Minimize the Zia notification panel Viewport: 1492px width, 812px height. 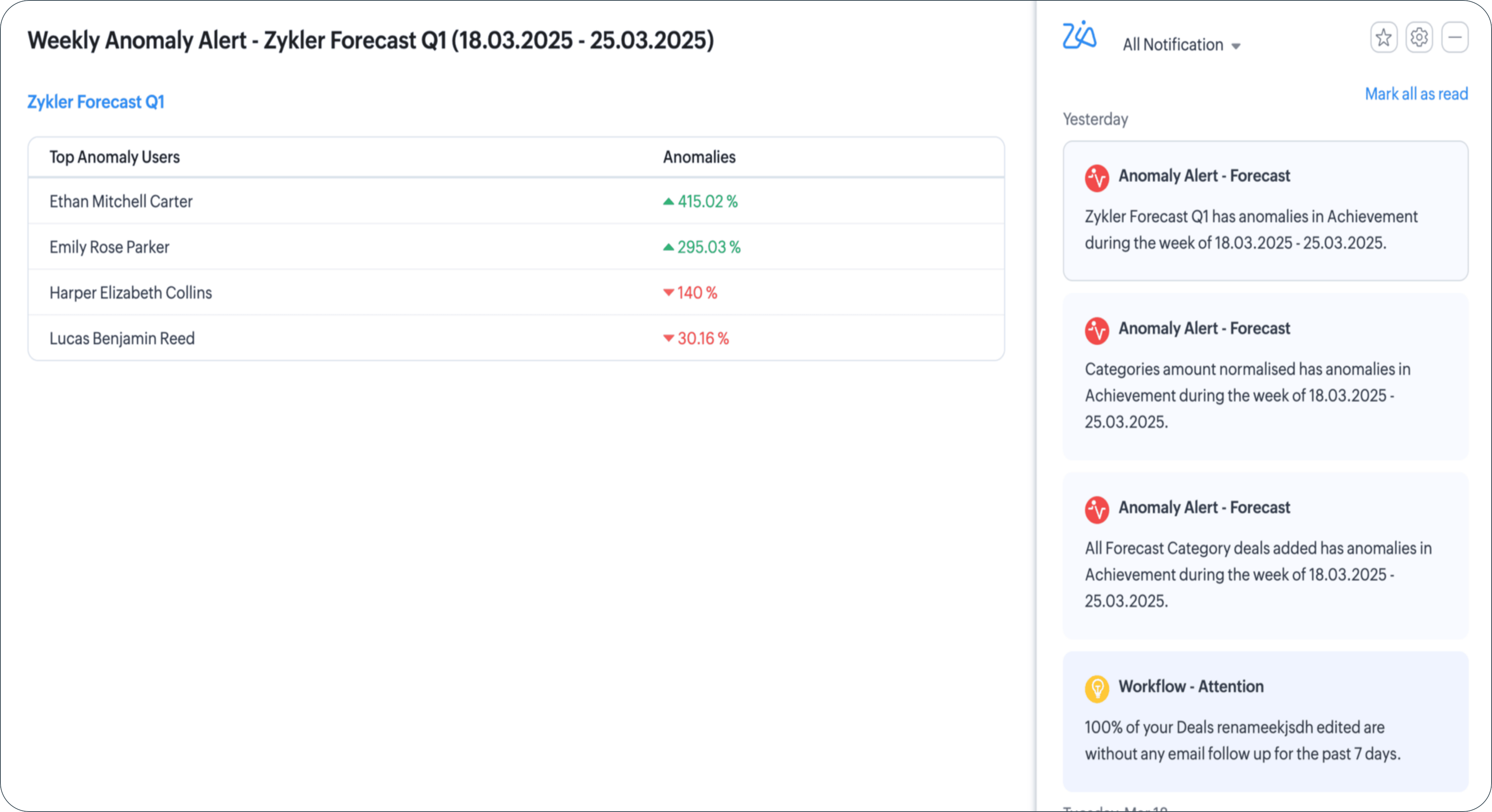point(1455,37)
